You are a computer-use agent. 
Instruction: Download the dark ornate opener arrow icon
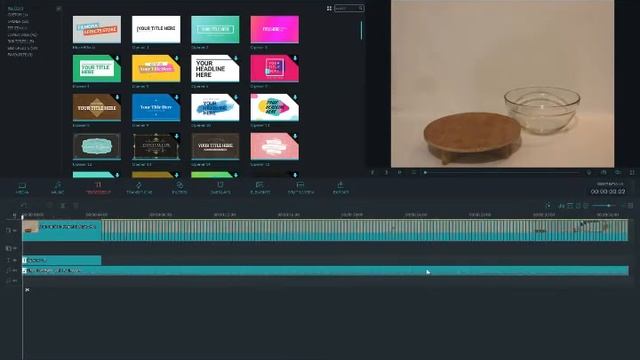point(176,136)
